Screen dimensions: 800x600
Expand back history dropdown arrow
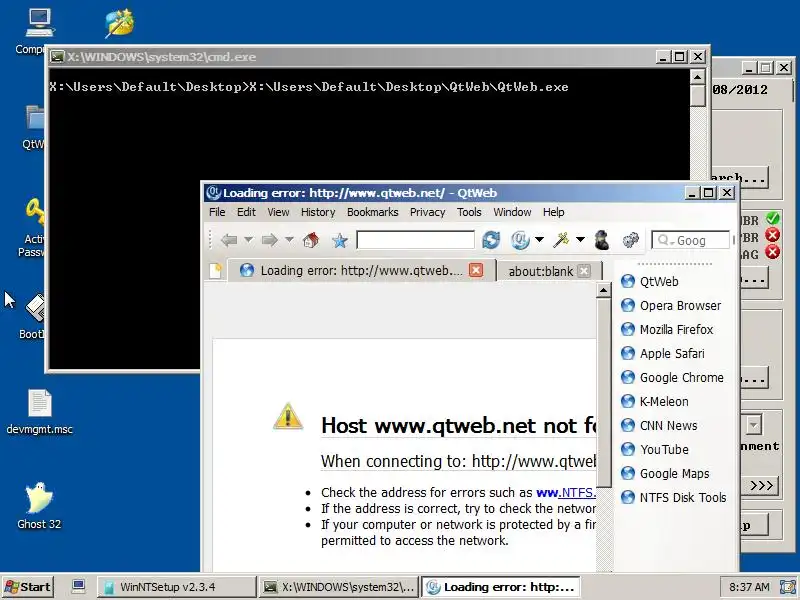point(248,240)
